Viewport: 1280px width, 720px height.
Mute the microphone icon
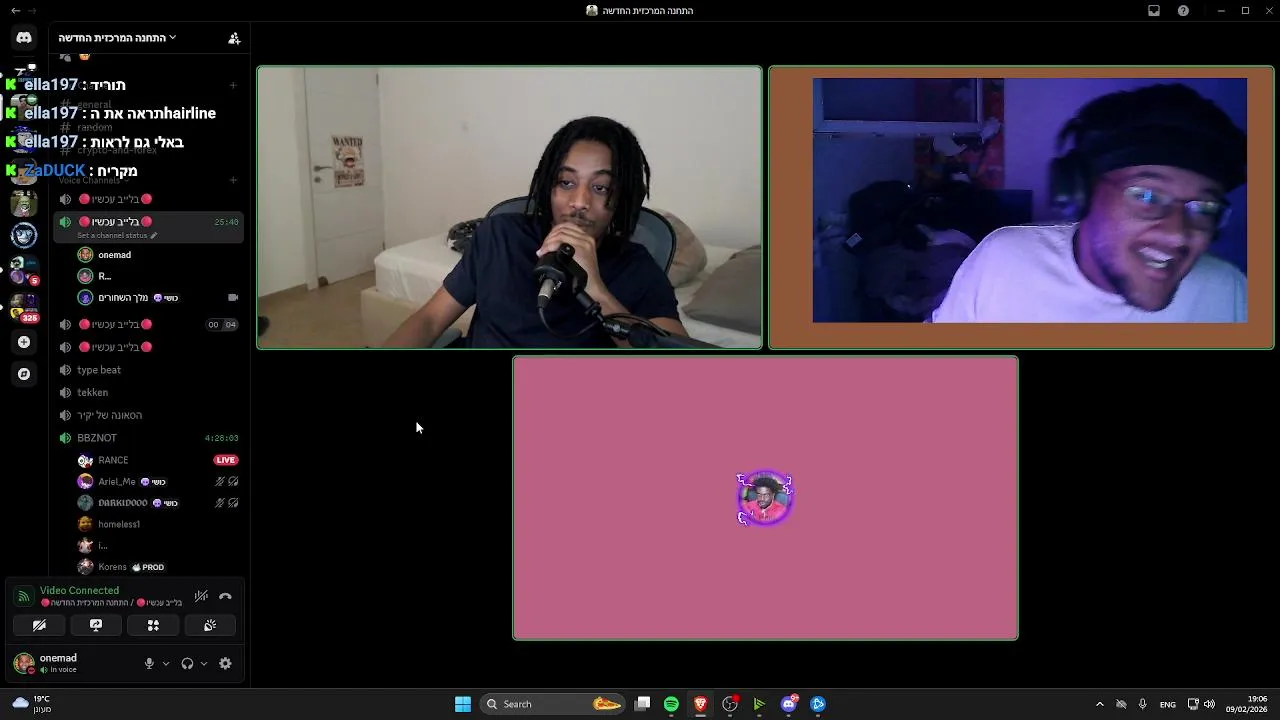[x=149, y=663]
